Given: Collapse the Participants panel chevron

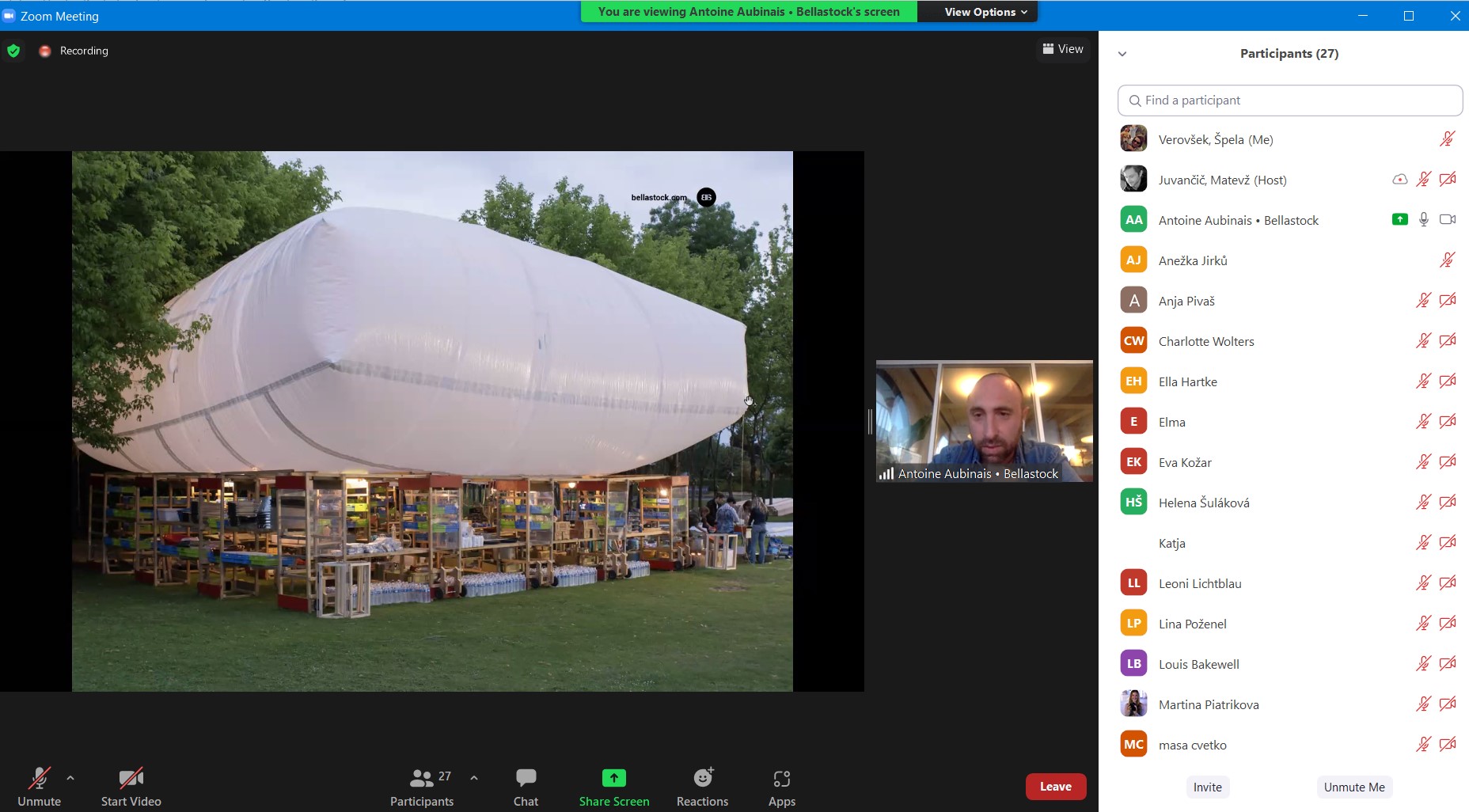Looking at the screenshot, I should (x=1122, y=54).
